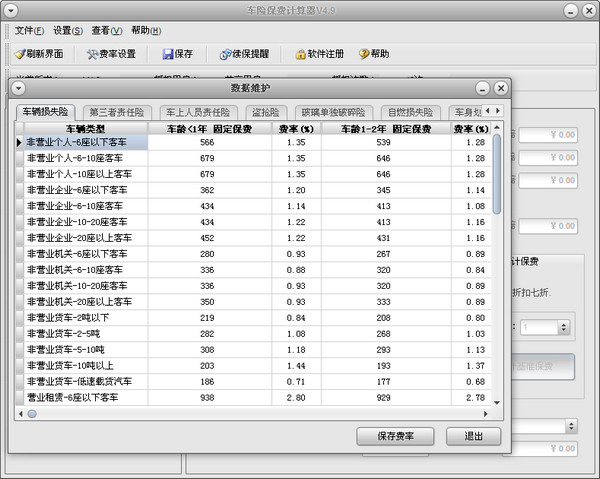Image resolution: width=600 pixels, height=479 pixels.
Task: Click the 软件注册 lock icon
Action: [x=300, y=54]
